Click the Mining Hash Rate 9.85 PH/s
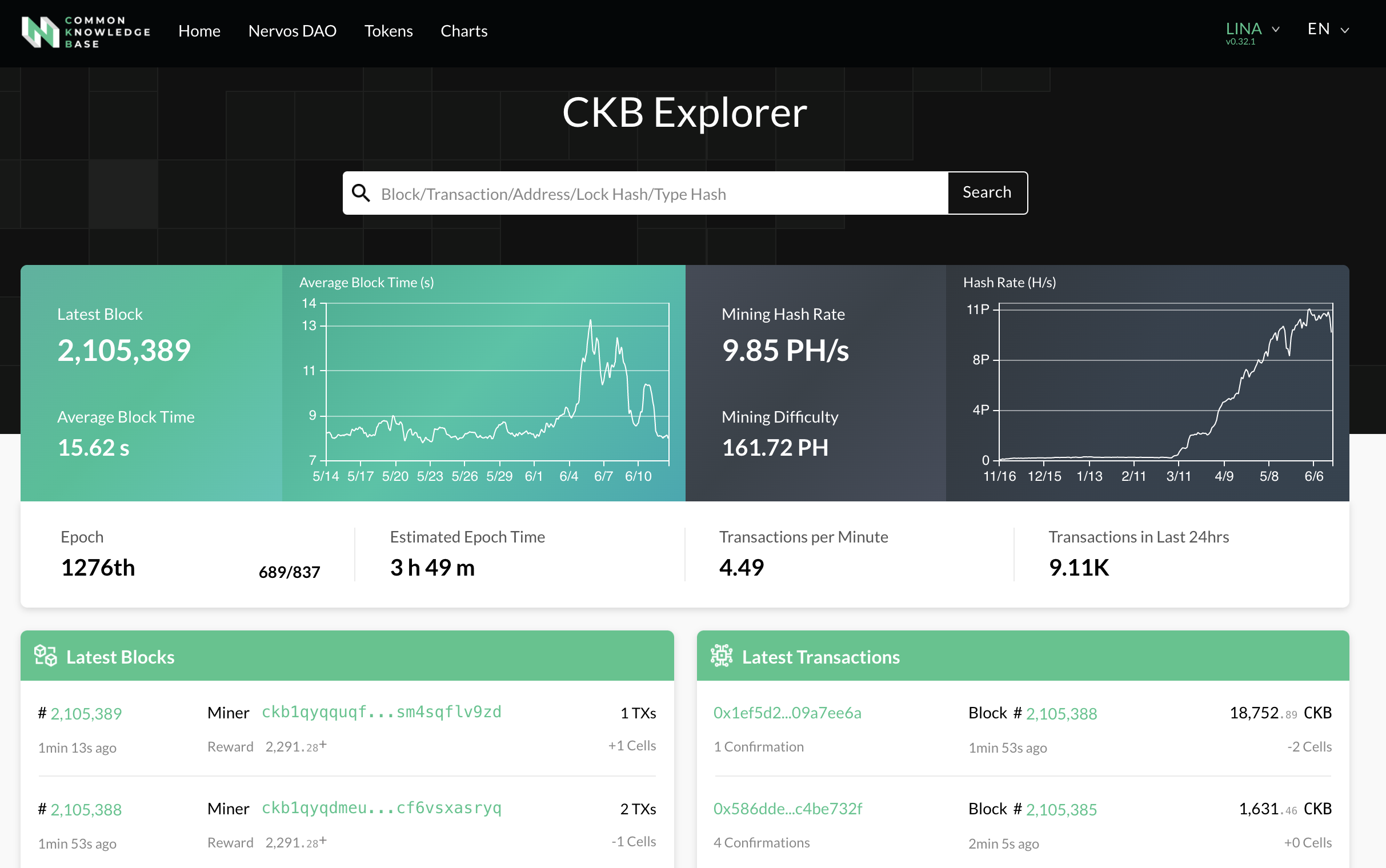 coord(786,351)
